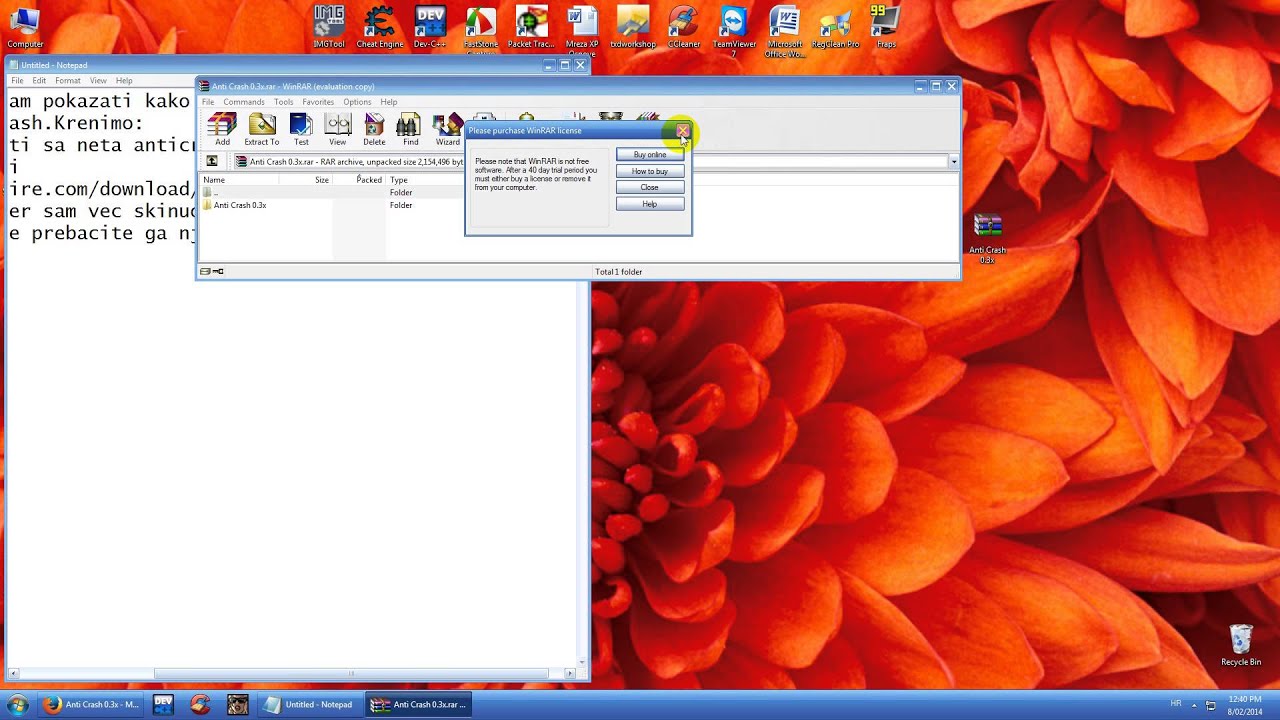
Task: Open the Find tool in WinRAR
Action: coord(410,129)
